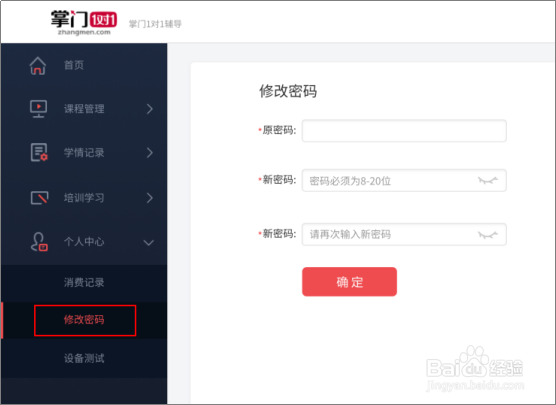The width and height of the screenshot is (556, 405).
Task: Click the 掌门1对1 logo
Action: [x=84, y=23]
